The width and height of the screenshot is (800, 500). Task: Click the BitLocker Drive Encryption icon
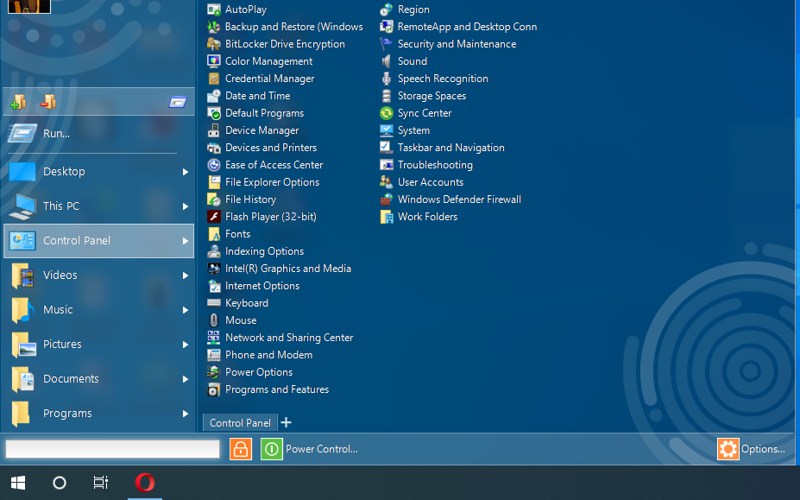(x=214, y=44)
